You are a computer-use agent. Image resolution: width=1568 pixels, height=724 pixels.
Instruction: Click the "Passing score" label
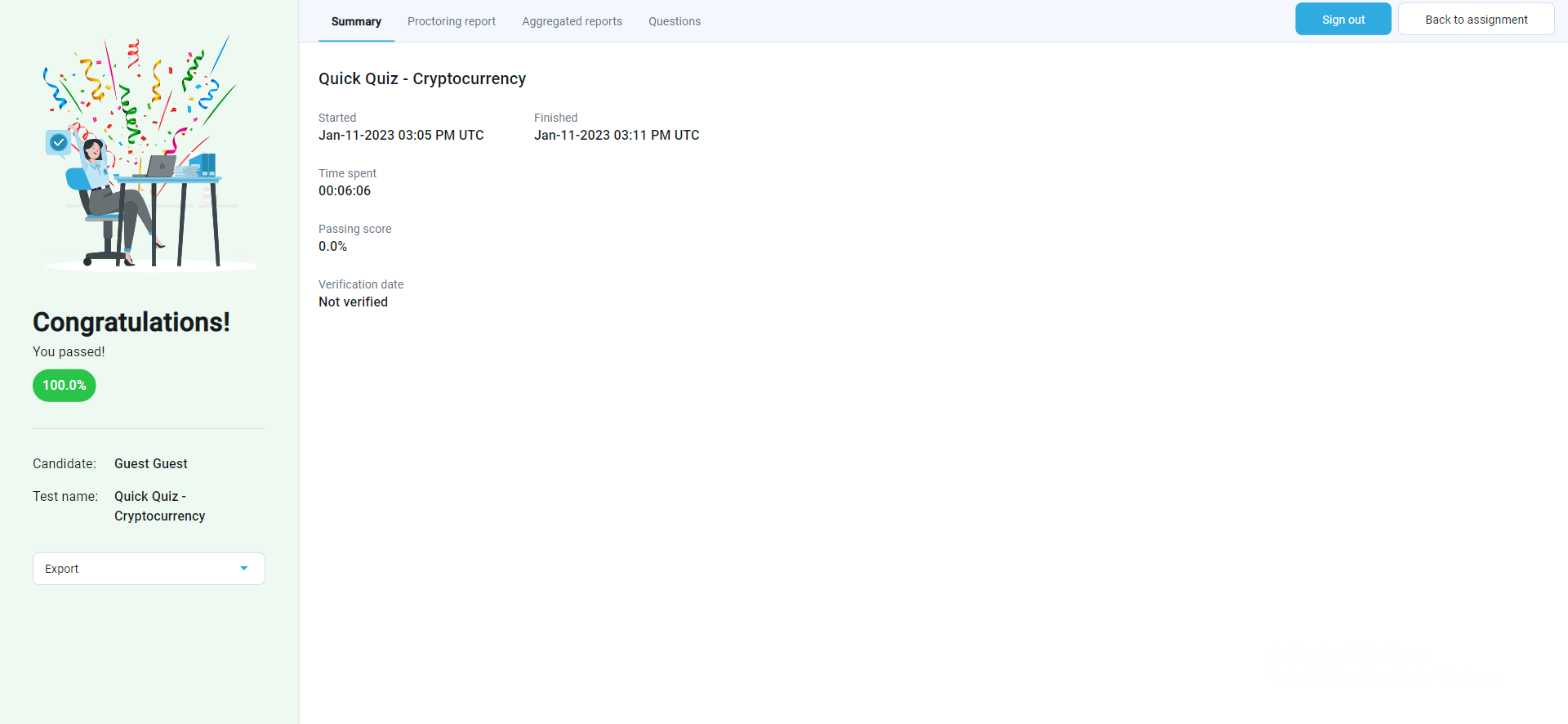click(354, 229)
